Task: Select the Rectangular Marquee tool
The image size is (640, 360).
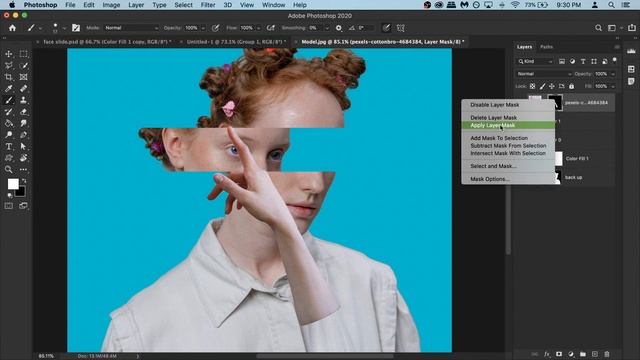Action: [x=24, y=54]
